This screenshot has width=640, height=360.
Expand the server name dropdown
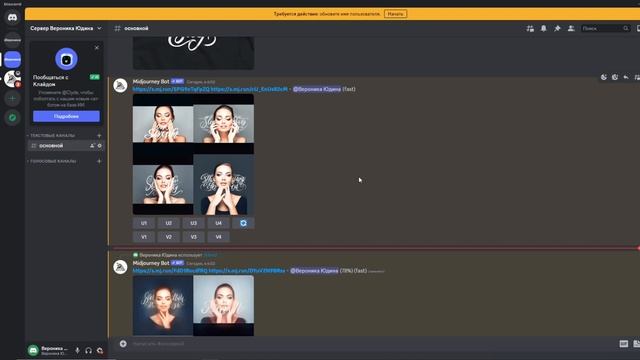[x=99, y=29]
